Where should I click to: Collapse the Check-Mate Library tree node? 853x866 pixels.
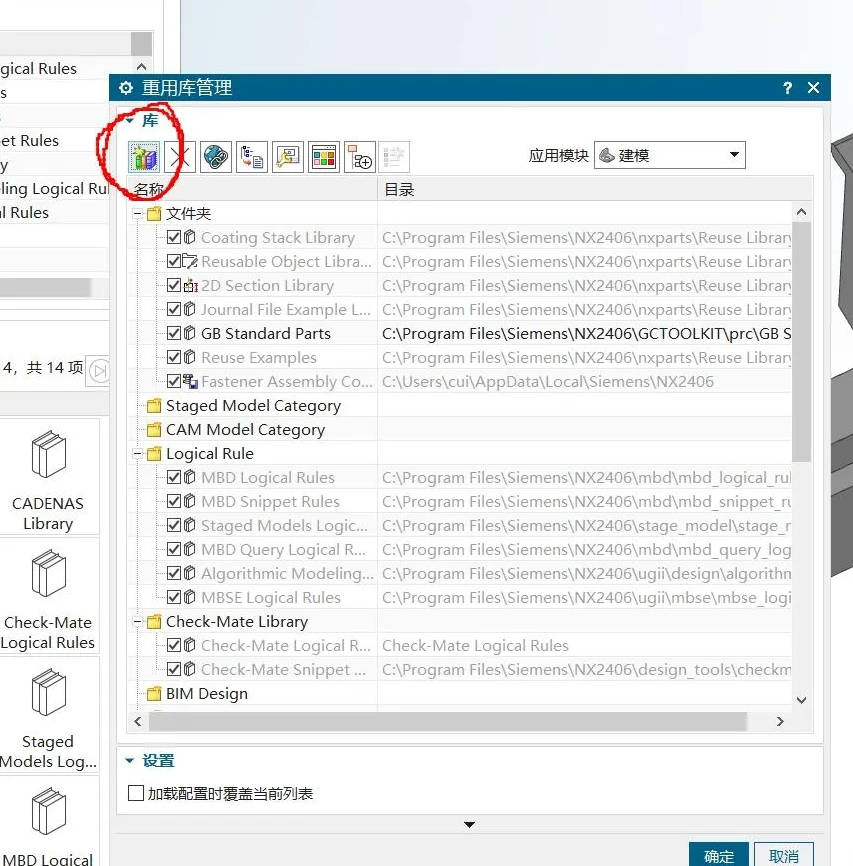pyautogui.click(x=138, y=622)
